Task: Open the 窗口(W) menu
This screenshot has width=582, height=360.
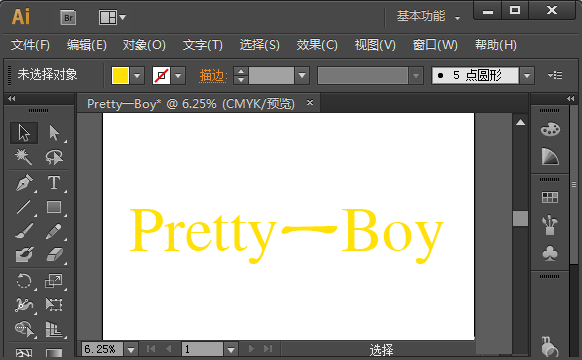Action: (x=435, y=45)
